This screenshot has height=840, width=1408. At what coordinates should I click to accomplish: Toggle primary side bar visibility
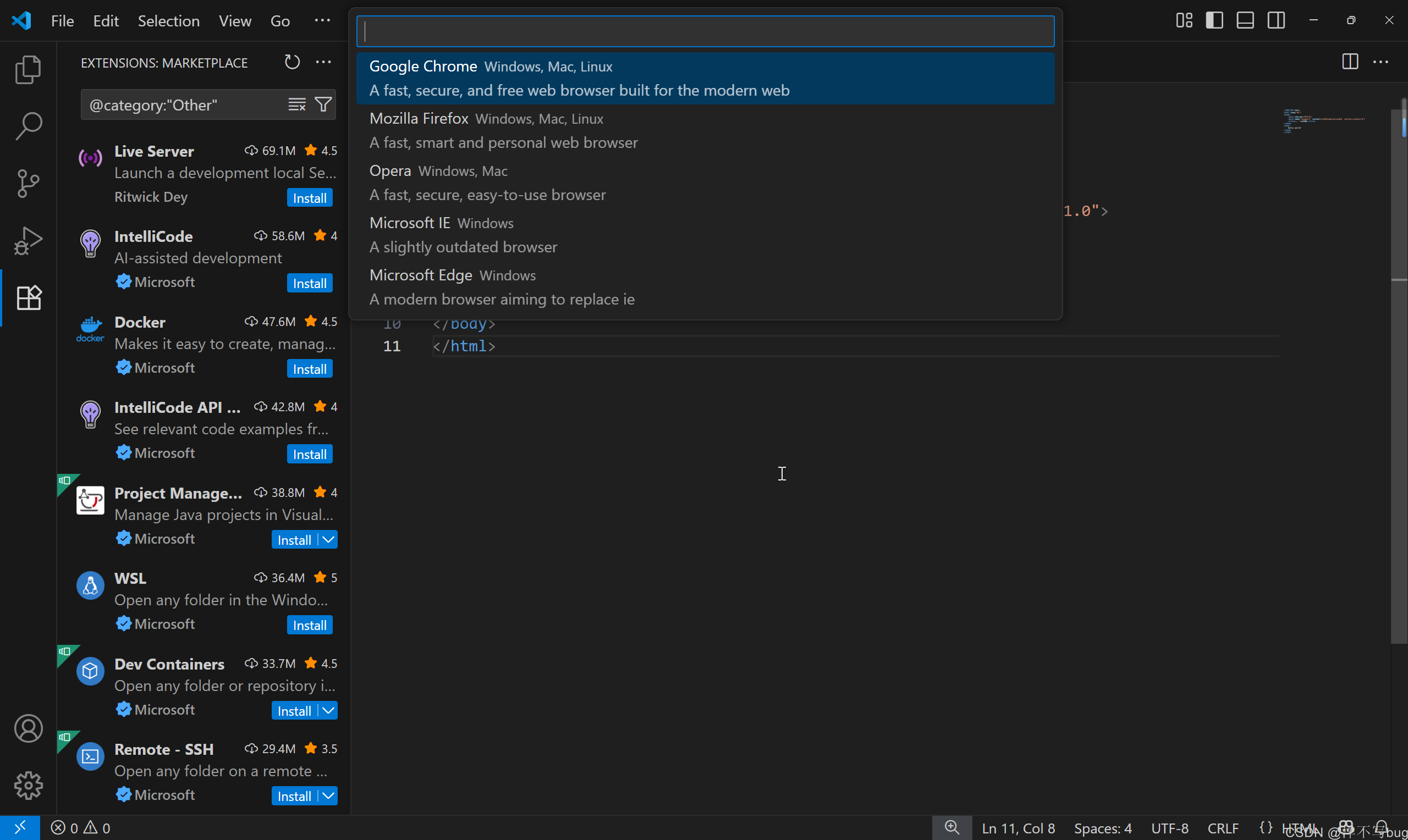[1214, 21]
